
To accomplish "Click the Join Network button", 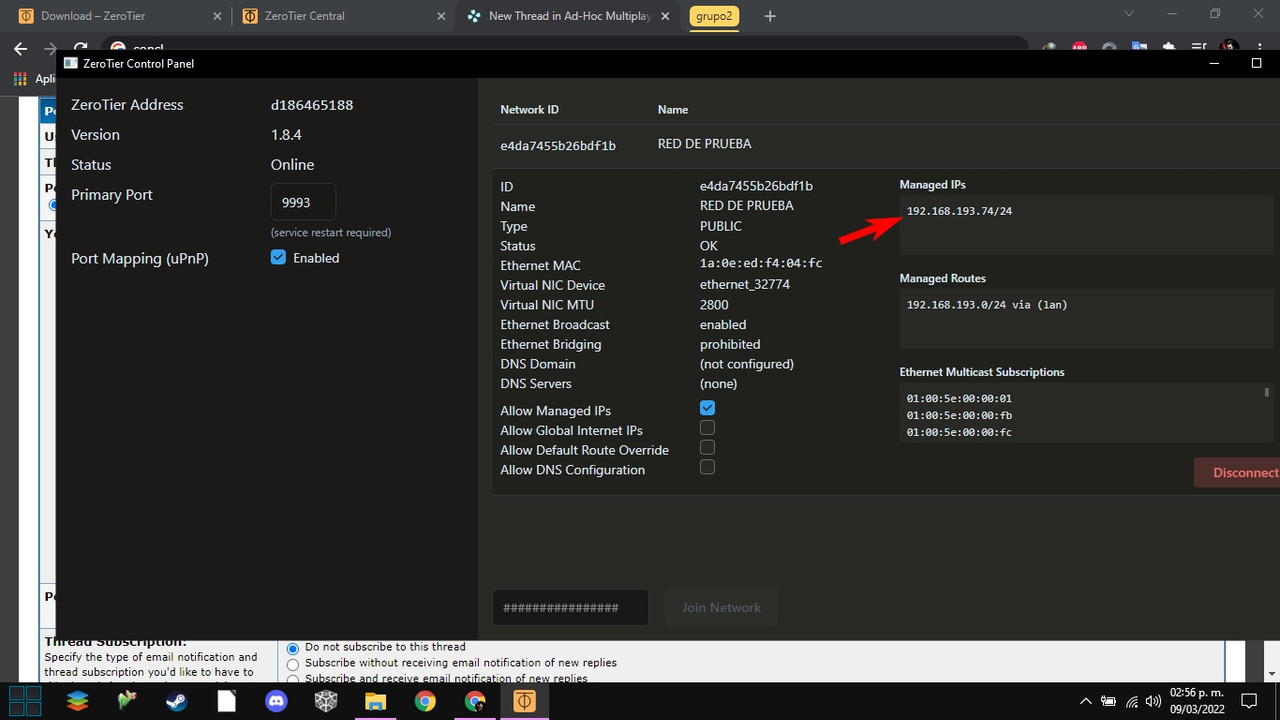I will 721,607.
